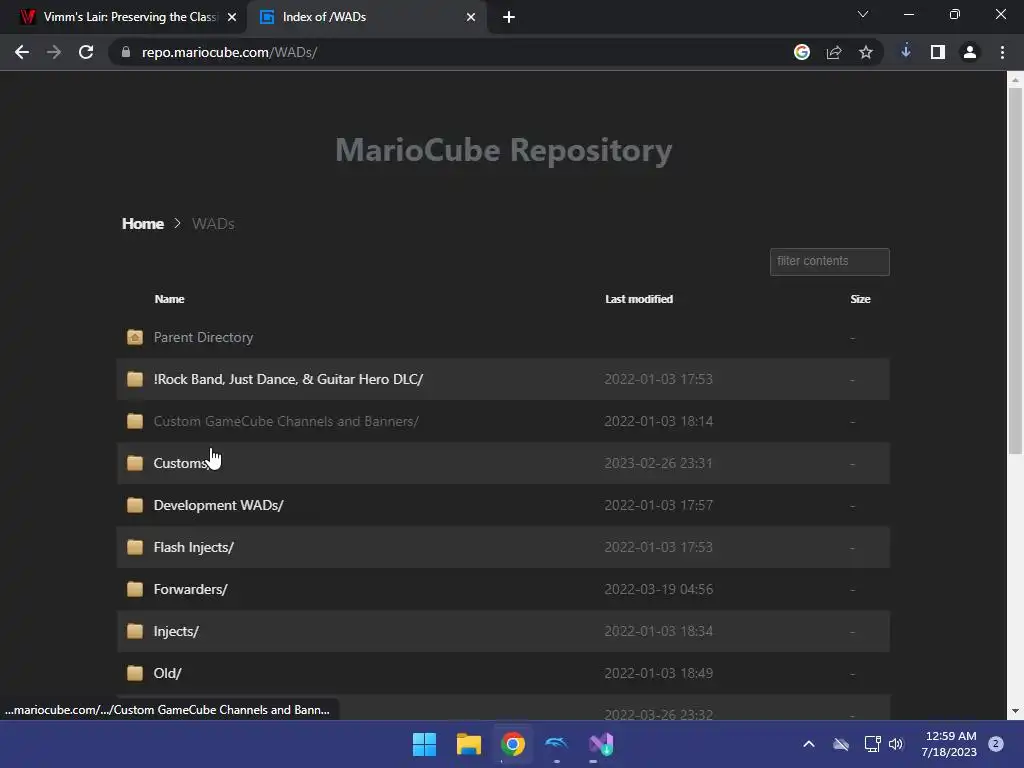
Task: Click the folder icon beside Customs
Action: point(135,463)
